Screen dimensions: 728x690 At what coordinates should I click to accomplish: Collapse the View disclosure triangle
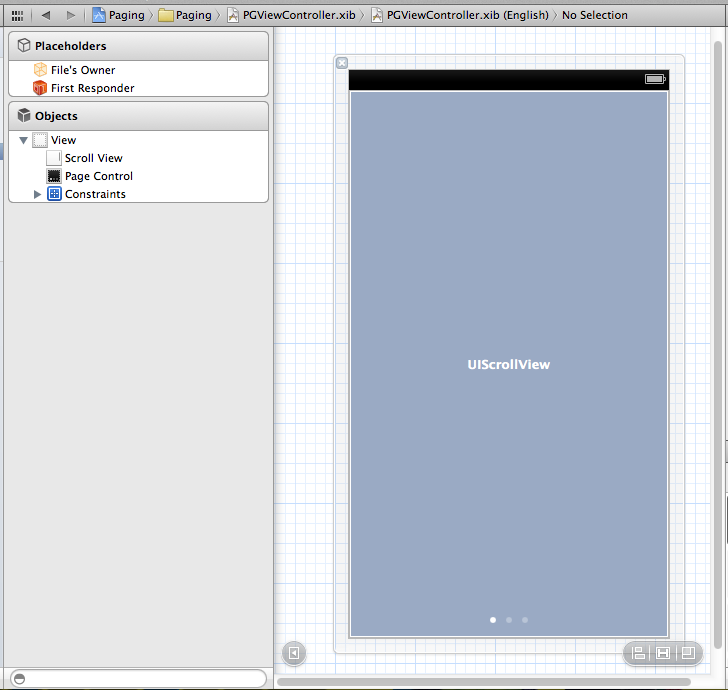23,140
